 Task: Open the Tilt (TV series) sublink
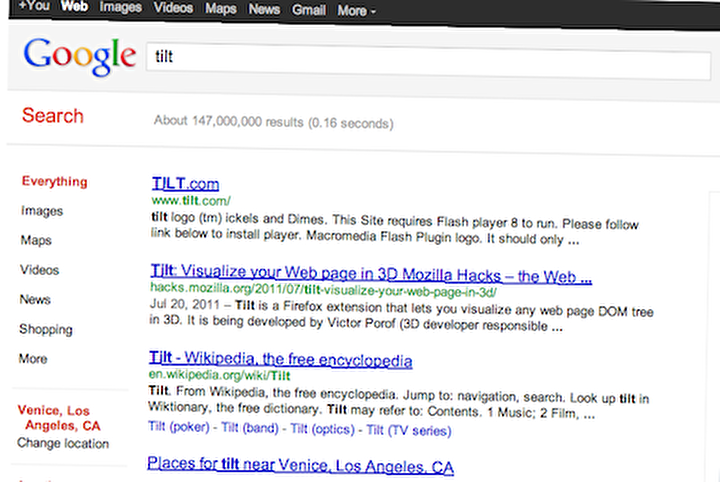(x=409, y=431)
